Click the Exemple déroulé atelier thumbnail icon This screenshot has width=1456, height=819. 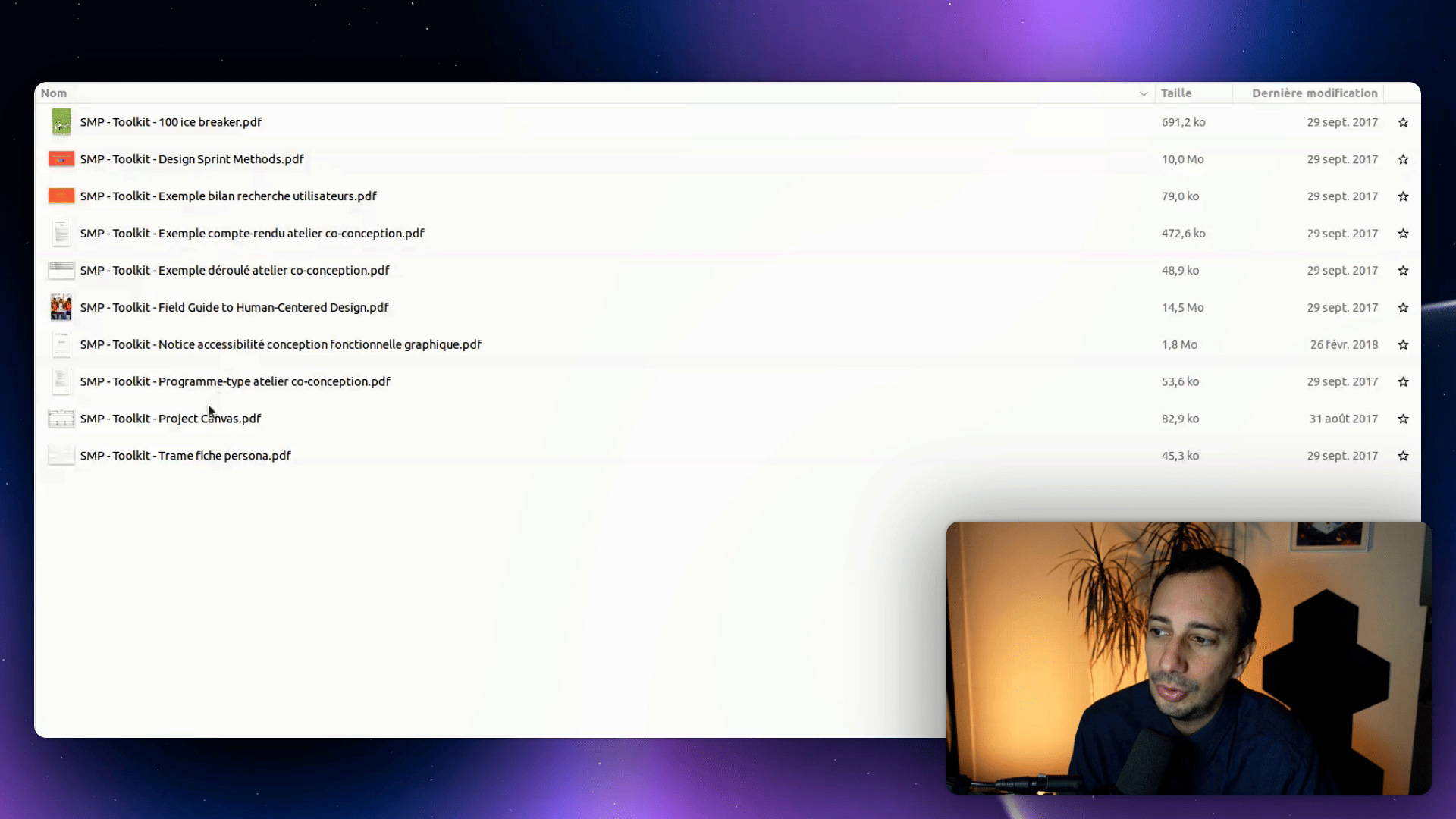(x=61, y=270)
